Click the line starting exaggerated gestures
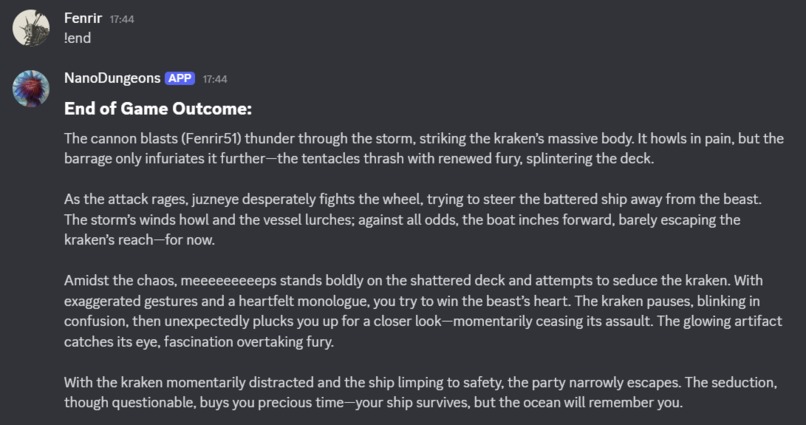Image resolution: width=806 pixels, height=425 pixels. pyautogui.click(x=412, y=301)
